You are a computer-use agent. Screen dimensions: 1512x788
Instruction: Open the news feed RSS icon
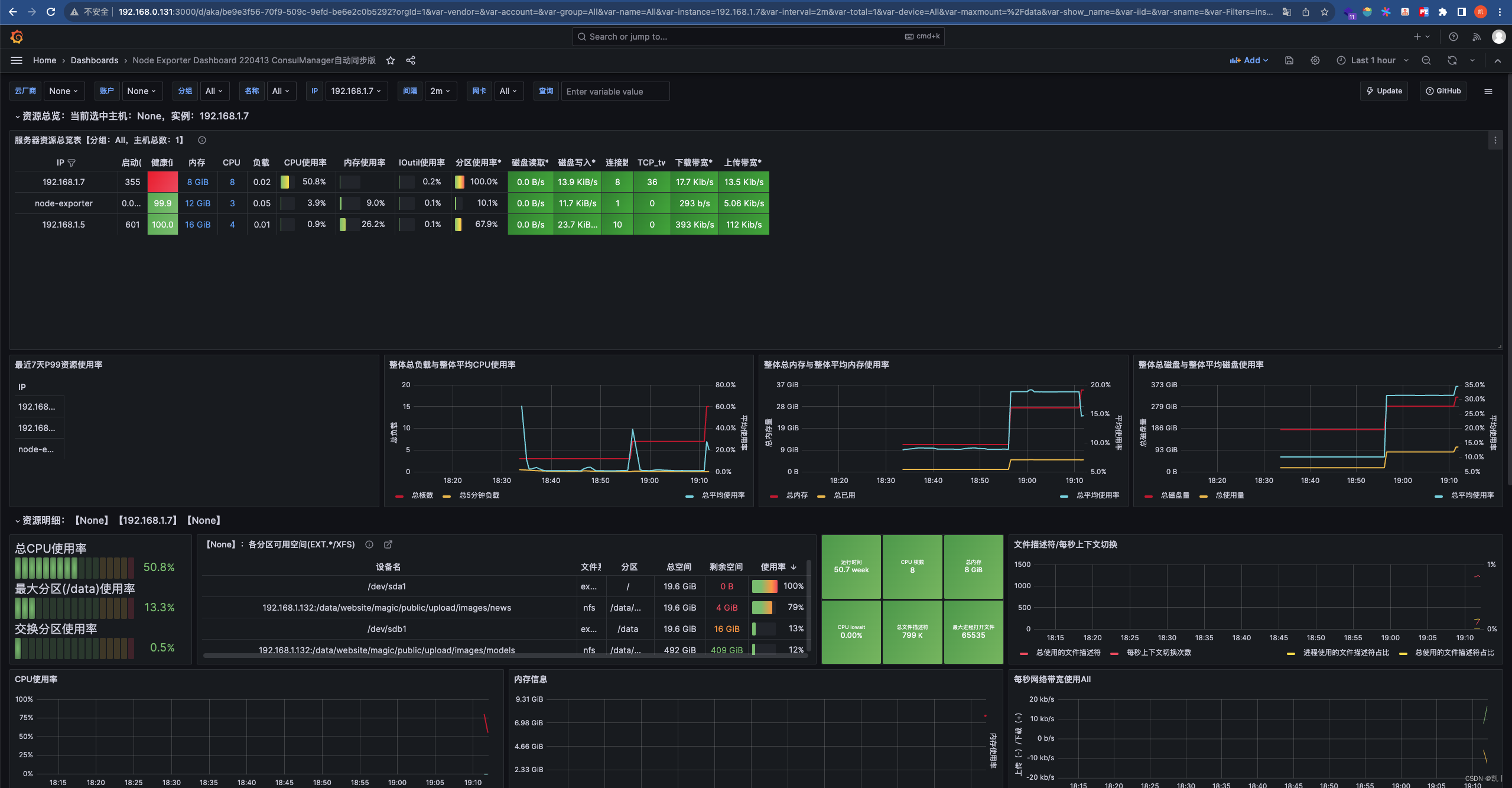pyautogui.click(x=1477, y=37)
